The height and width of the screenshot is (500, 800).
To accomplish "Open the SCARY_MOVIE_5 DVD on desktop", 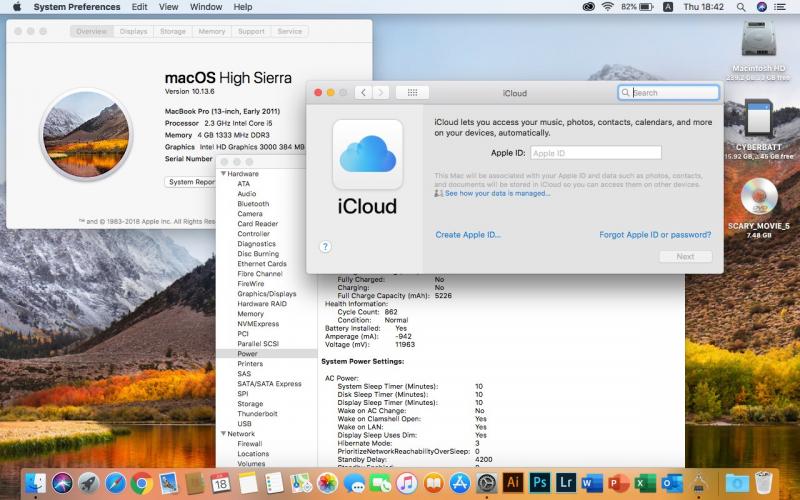I will [759, 197].
